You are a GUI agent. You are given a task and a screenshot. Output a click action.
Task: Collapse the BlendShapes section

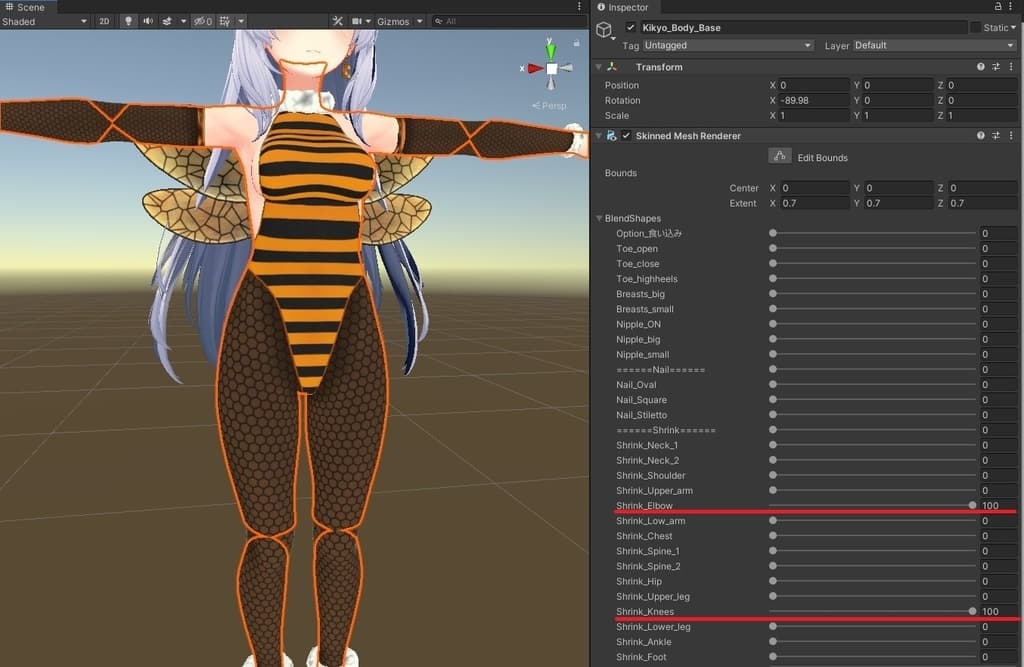click(x=599, y=218)
